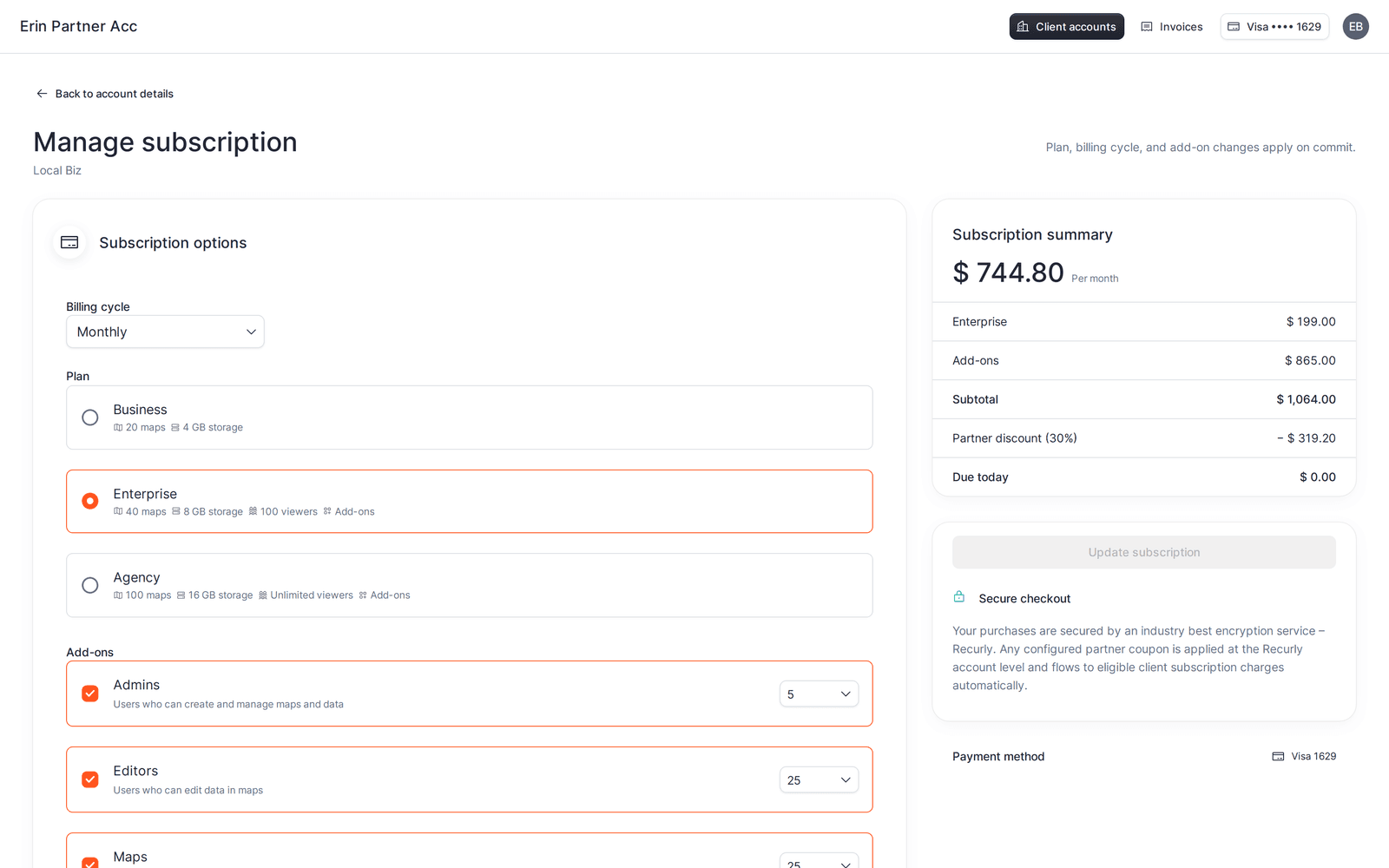Uncheck the Admins add-on checkbox
The image size is (1389, 868).
[x=90, y=694]
